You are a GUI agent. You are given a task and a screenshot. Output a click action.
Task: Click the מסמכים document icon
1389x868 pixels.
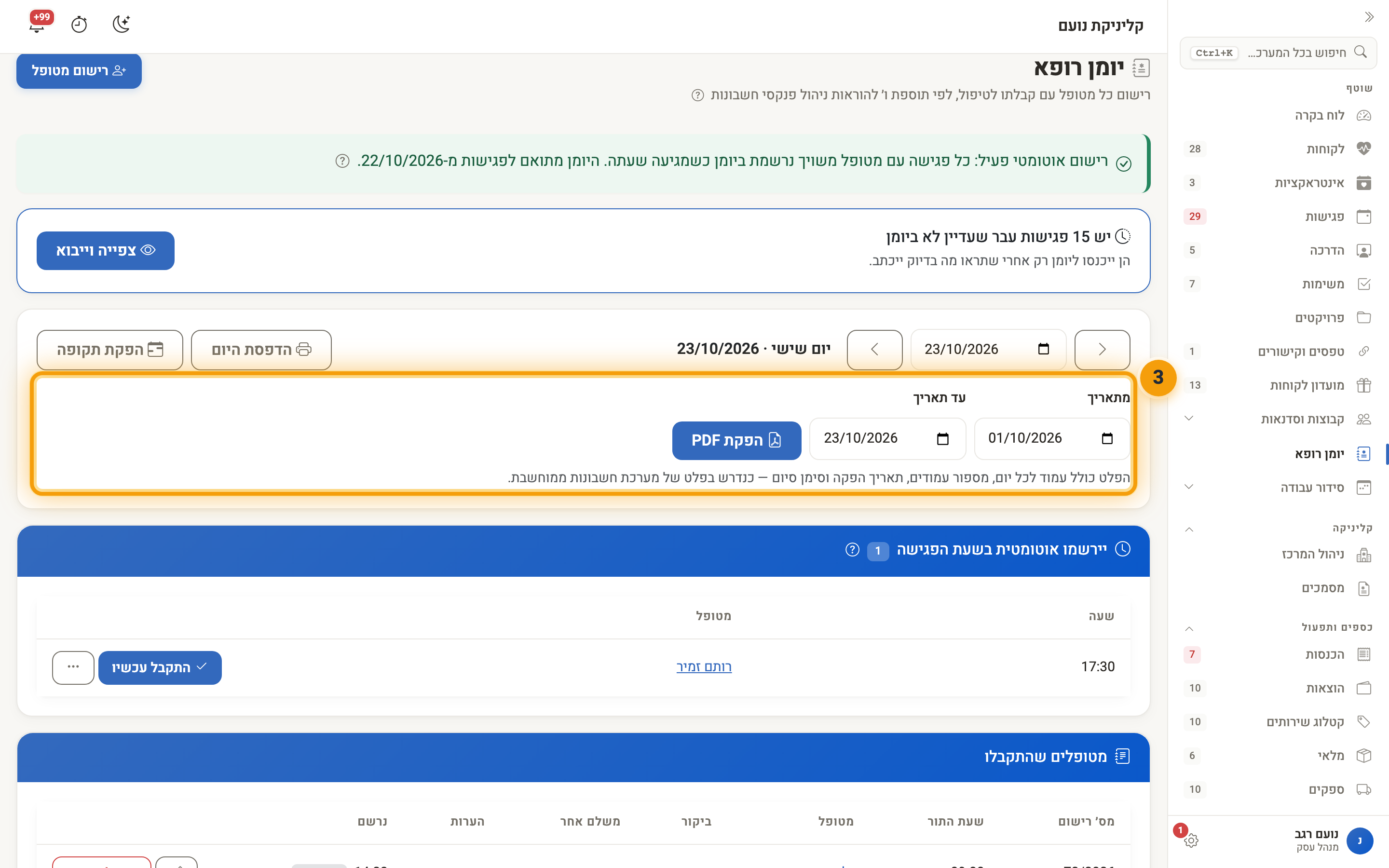click(1364, 588)
